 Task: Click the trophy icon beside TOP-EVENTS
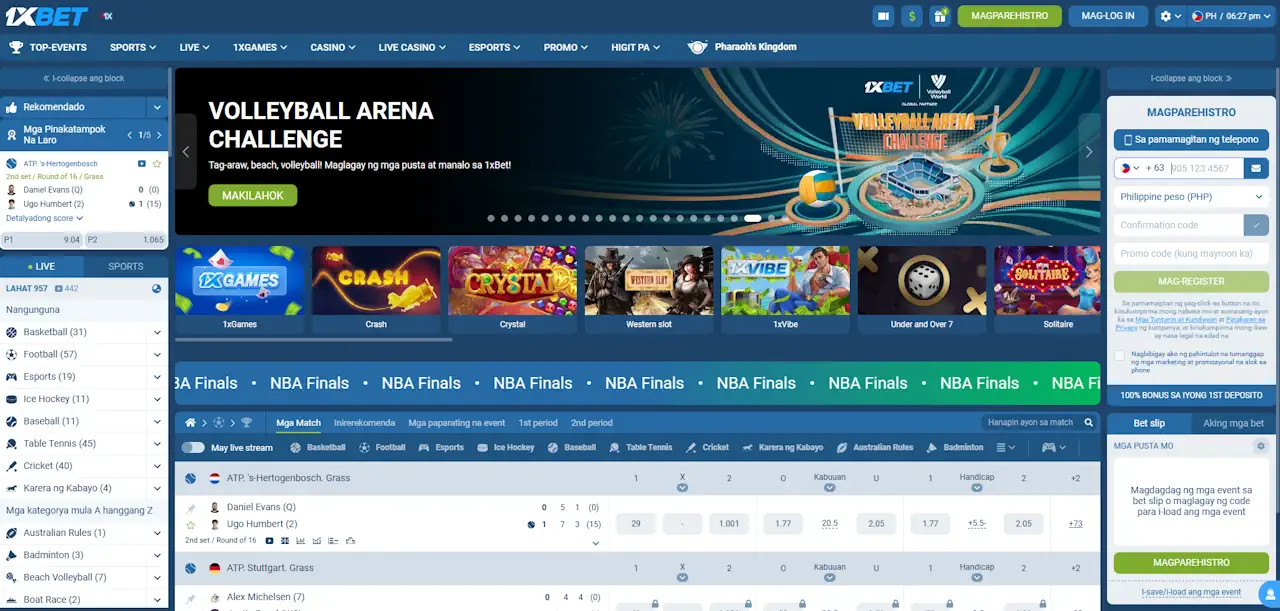16,47
